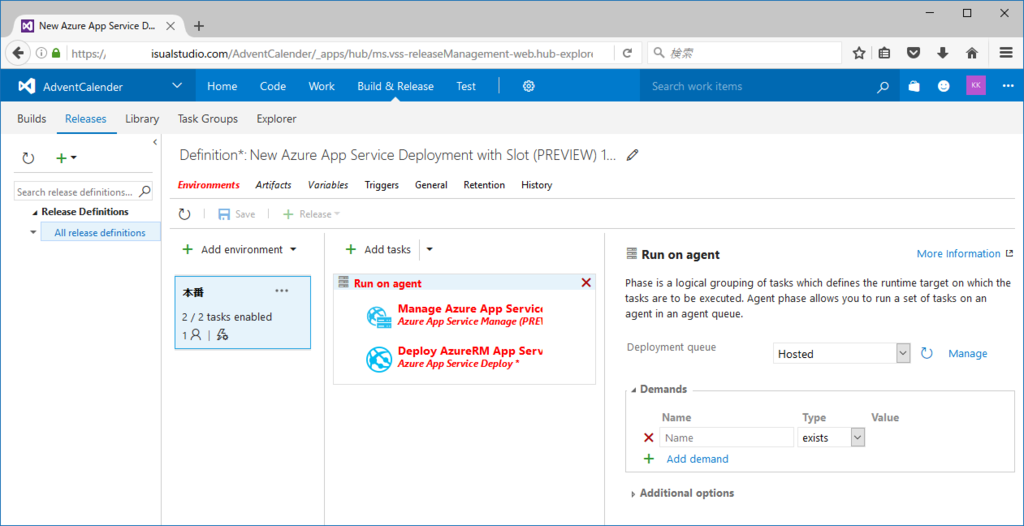This screenshot has width=1024, height=526.
Task: Click the feedback smiley face icon
Action: point(944,86)
